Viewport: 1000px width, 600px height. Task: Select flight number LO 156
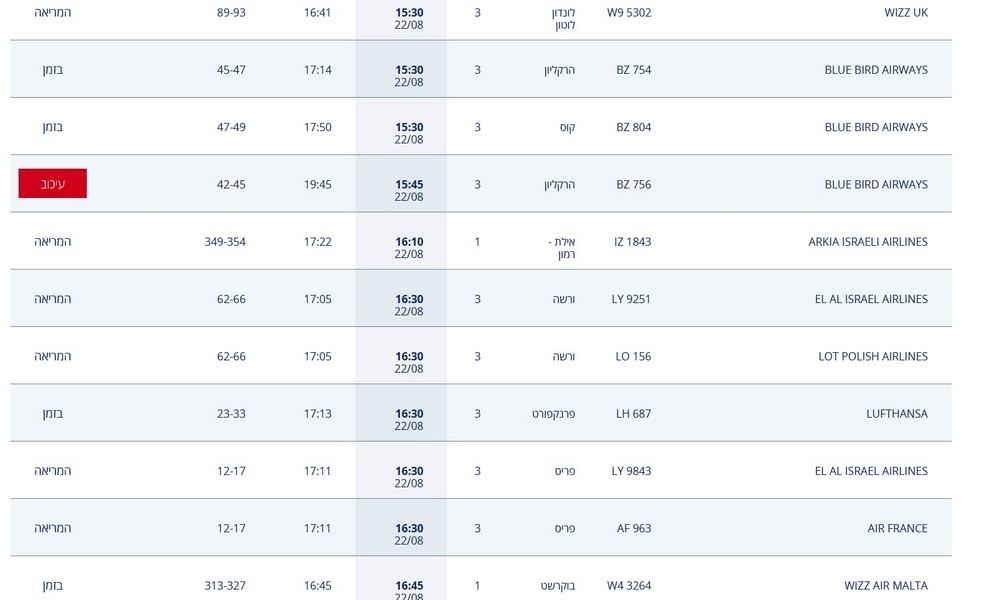coord(633,356)
